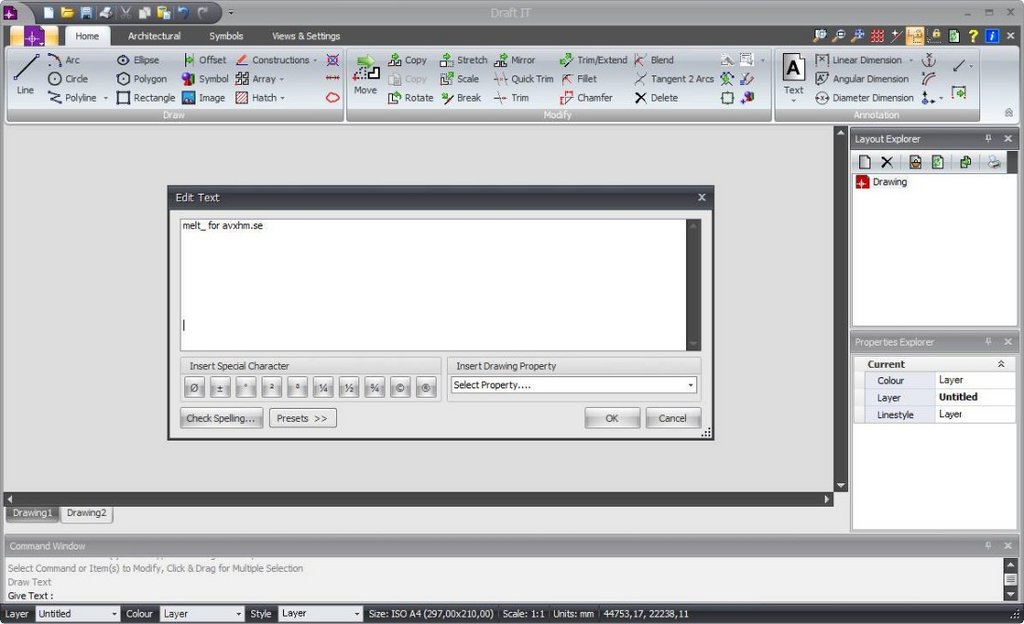Insert the ± special character
The width and height of the screenshot is (1024, 624).
[x=219, y=388]
